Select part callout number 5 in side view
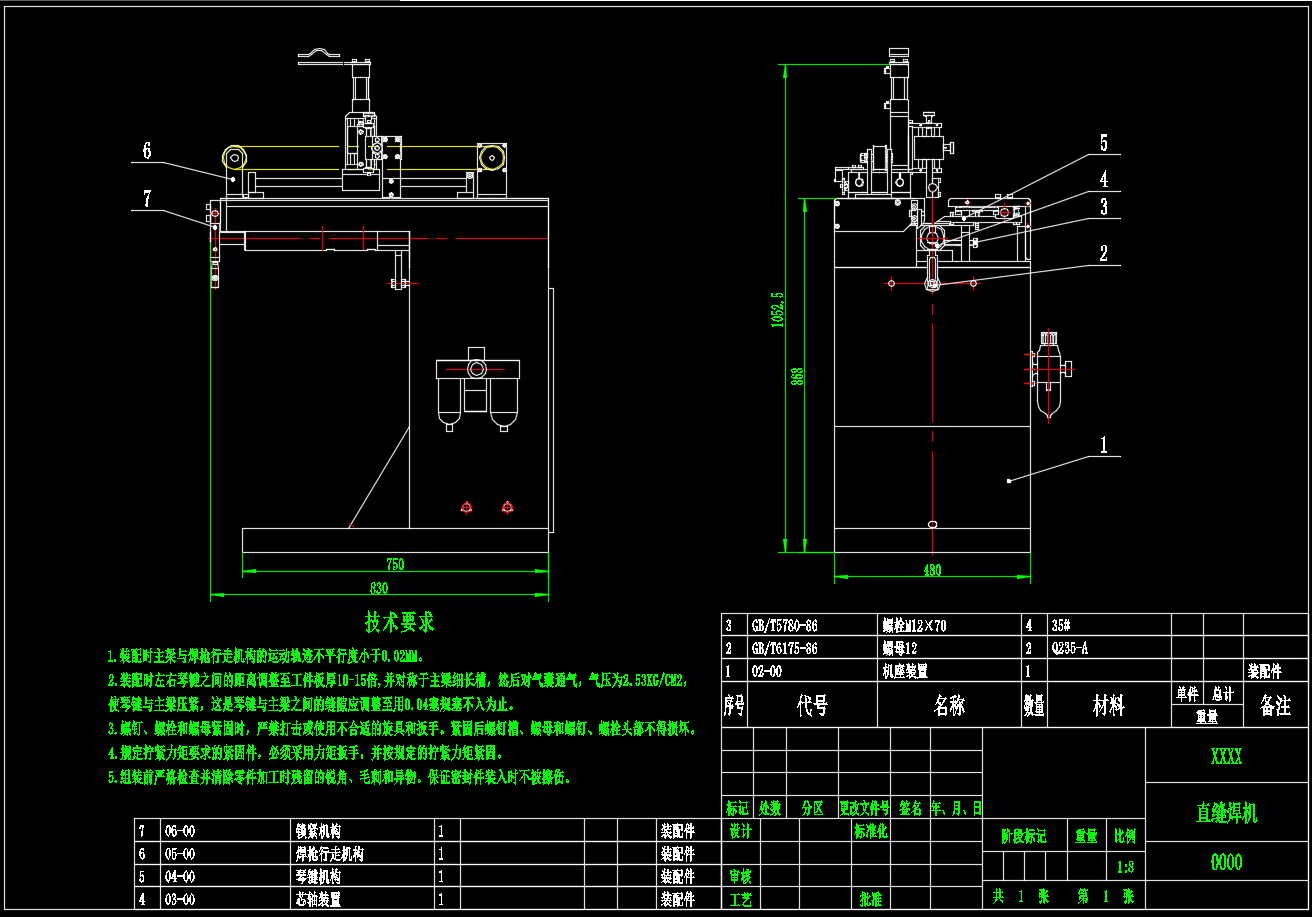The height and width of the screenshot is (917, 1312). (1104, 143)
